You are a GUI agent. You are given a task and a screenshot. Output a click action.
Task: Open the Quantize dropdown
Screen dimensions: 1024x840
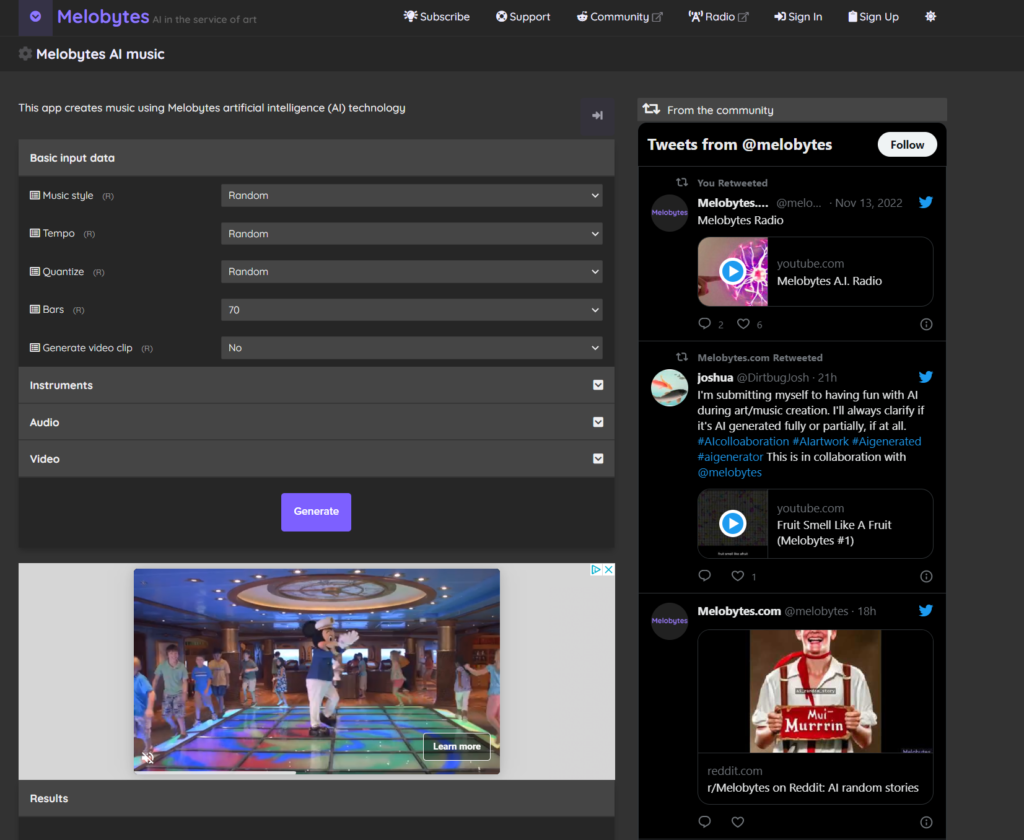[x=411, y=272]
